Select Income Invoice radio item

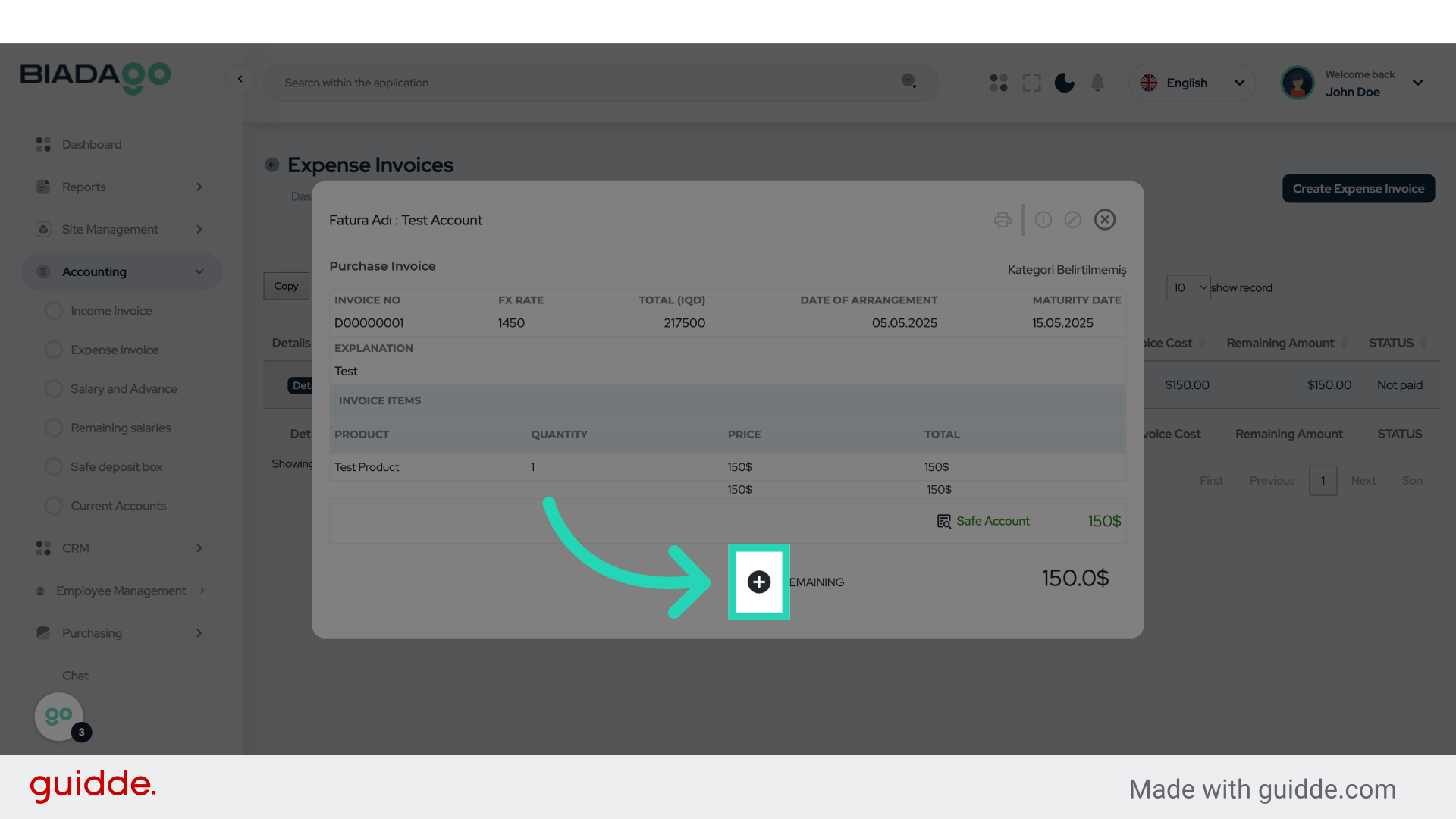tap(111, 311)
